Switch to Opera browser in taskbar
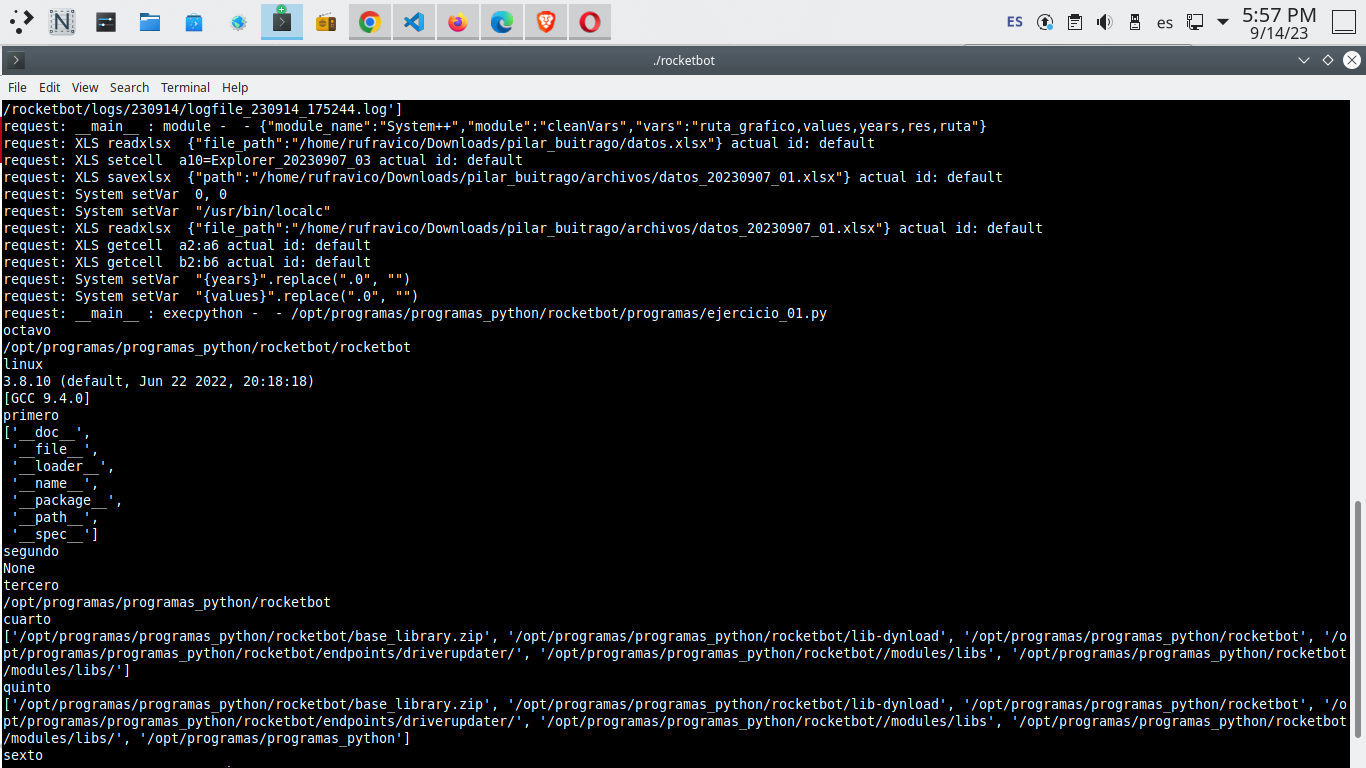The image size is (1366, 768). pos(590,22)
